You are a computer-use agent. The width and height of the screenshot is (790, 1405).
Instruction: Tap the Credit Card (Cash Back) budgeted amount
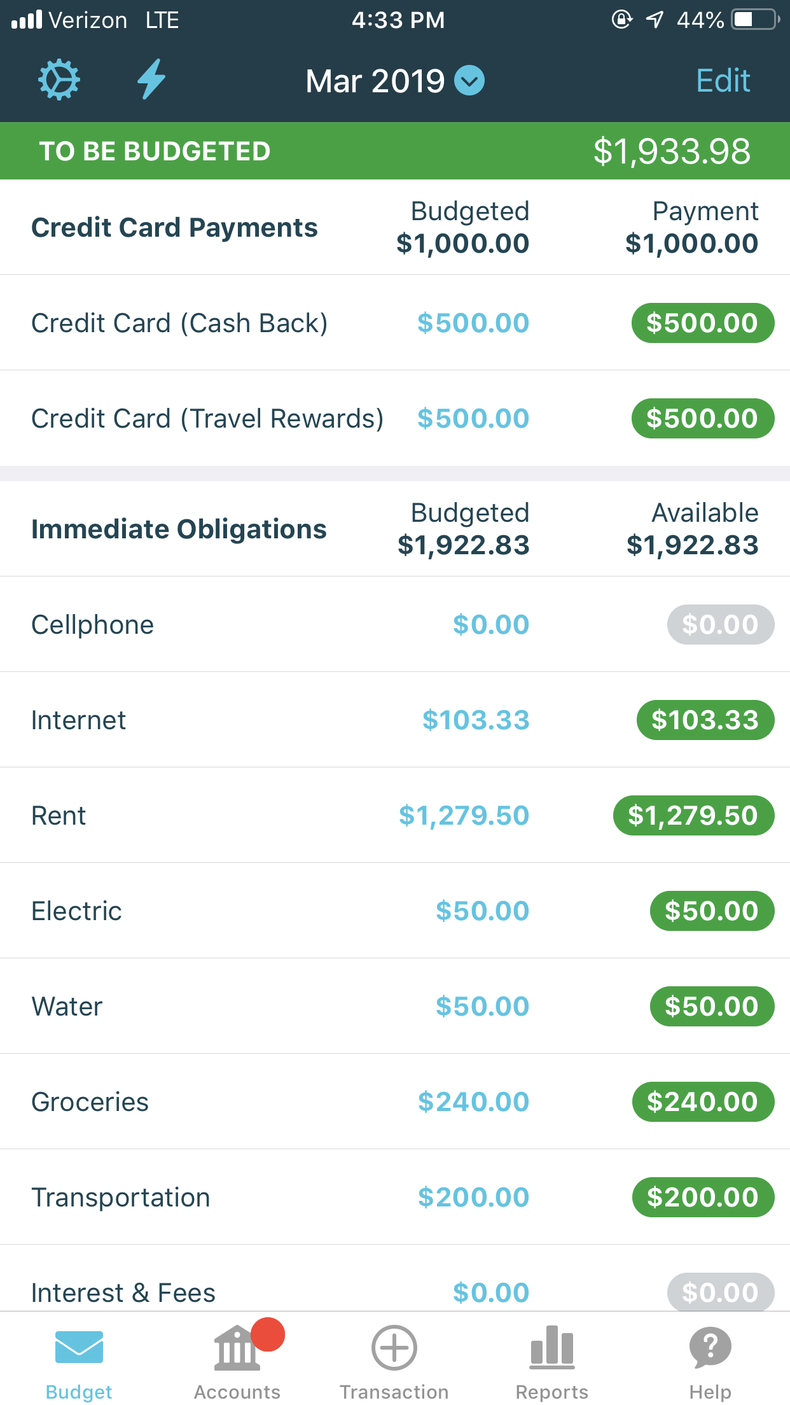473,323
